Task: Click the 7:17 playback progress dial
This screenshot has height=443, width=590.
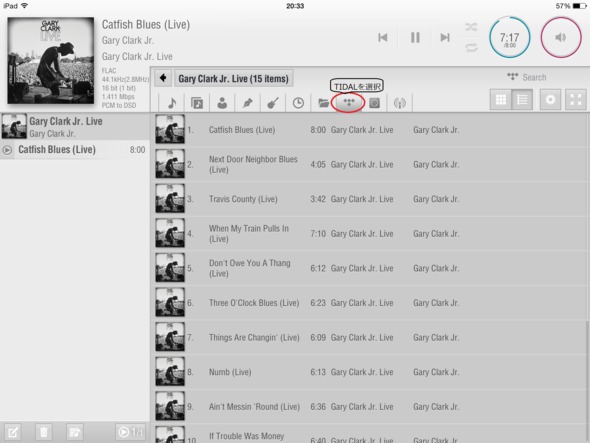Action: 509,37
